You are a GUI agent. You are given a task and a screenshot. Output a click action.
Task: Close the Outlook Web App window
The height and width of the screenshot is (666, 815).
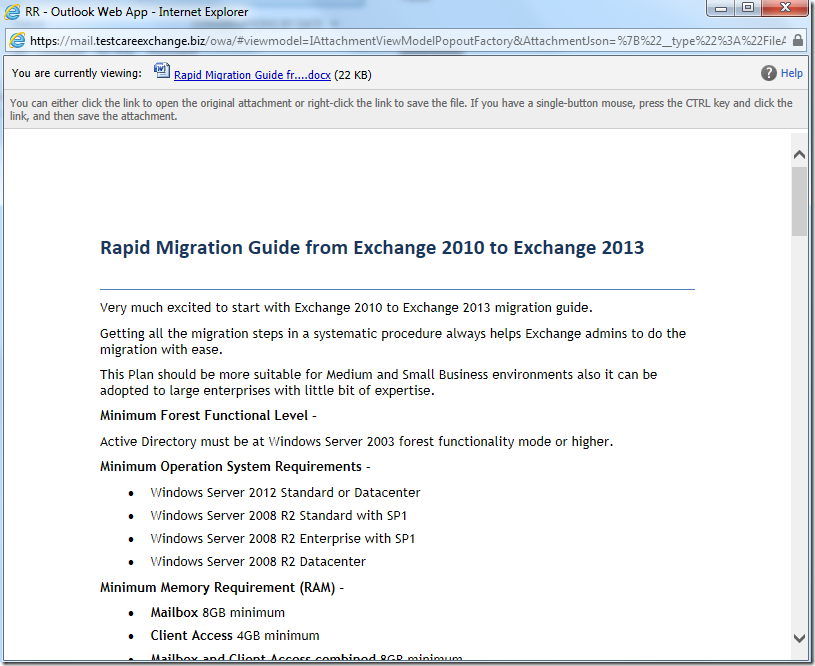[786, 8]
